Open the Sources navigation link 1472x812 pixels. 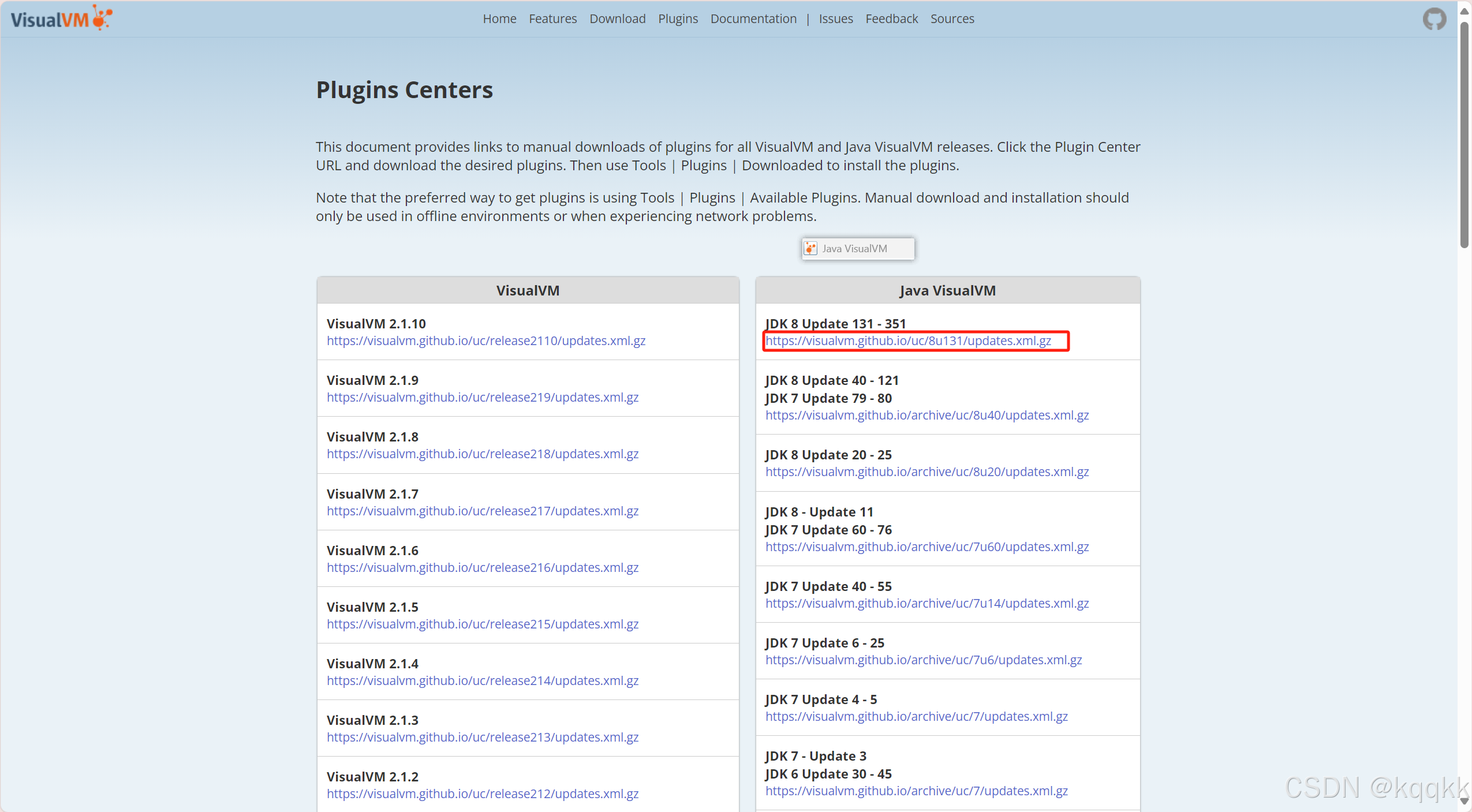click(x=952, y=19)
